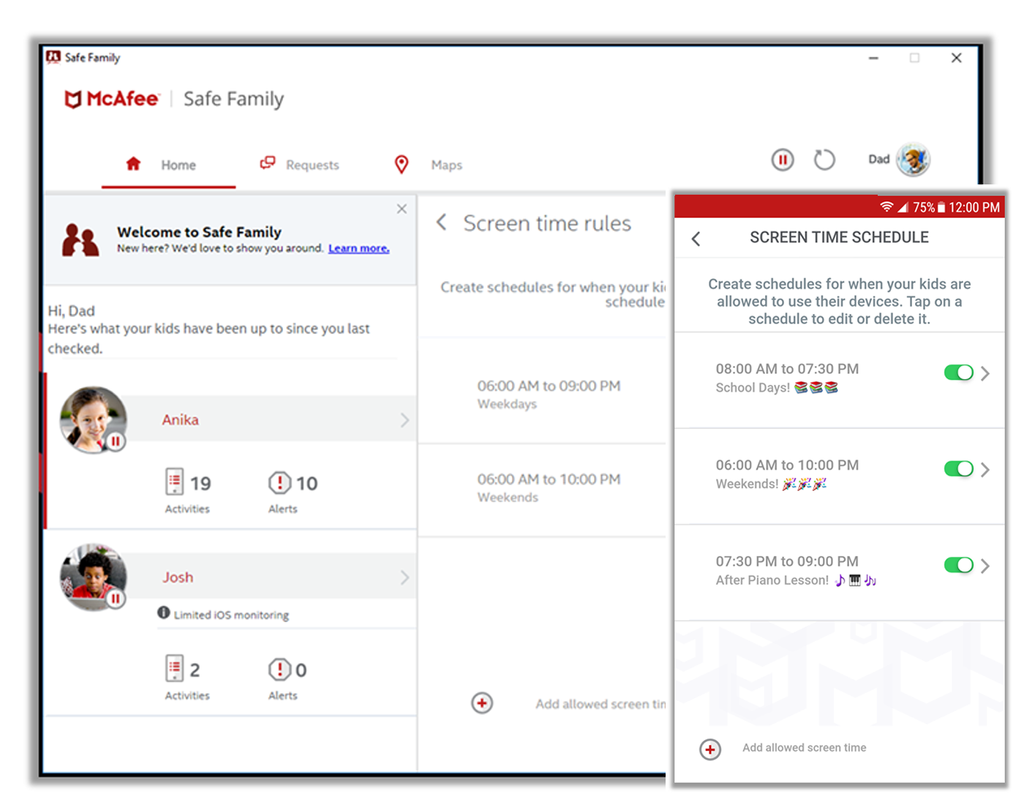Disable the School Days schedule toggle
The height and width of the screenshot is (805, 1024).
pyautogui.click(x=959, y=371)
